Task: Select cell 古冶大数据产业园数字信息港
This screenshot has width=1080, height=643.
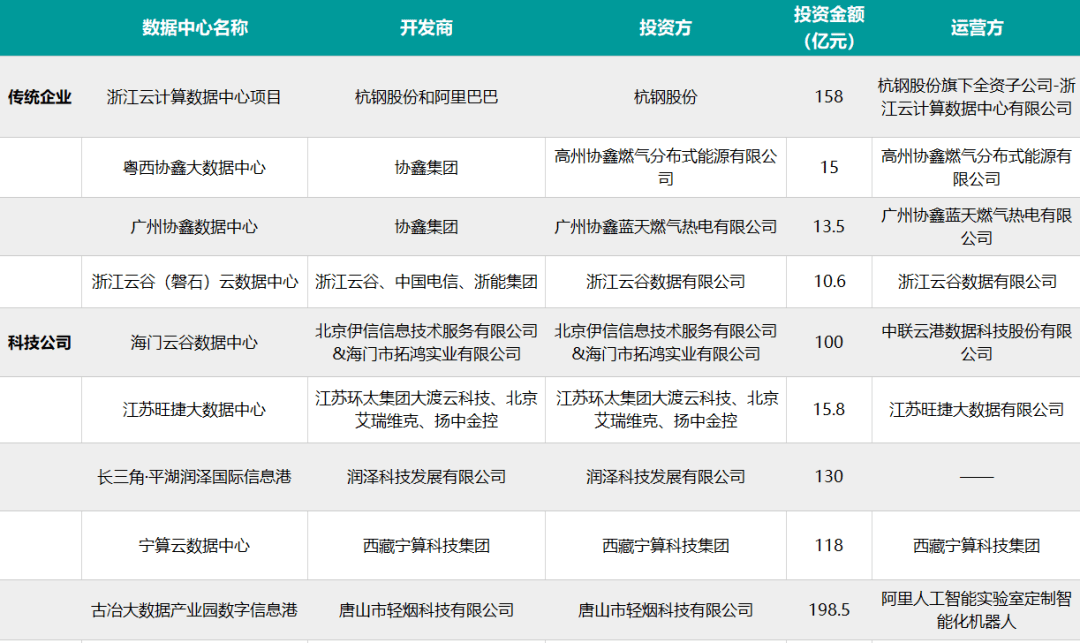Action: (194, 610)
